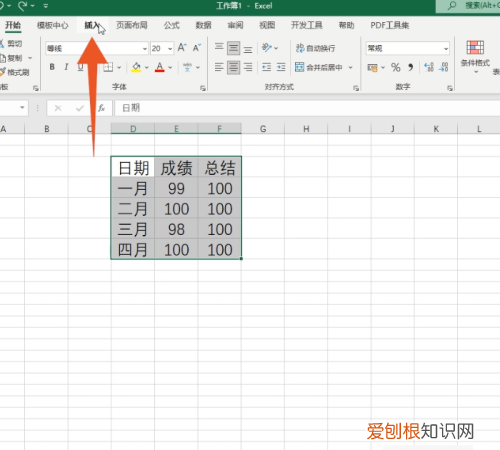This screenshot has width=500, height=450.
Task: Open the 字体 font dialog launcher
Action: tap(202, 88)
